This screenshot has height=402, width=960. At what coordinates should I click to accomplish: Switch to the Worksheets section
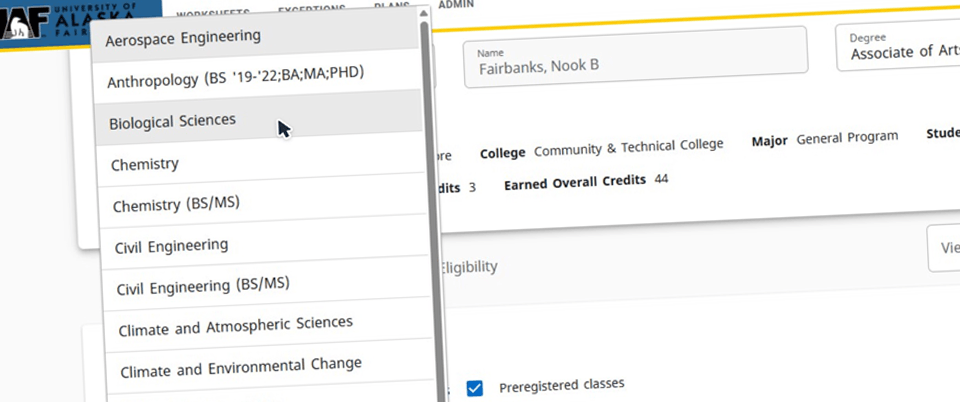[x=214, y=9]
